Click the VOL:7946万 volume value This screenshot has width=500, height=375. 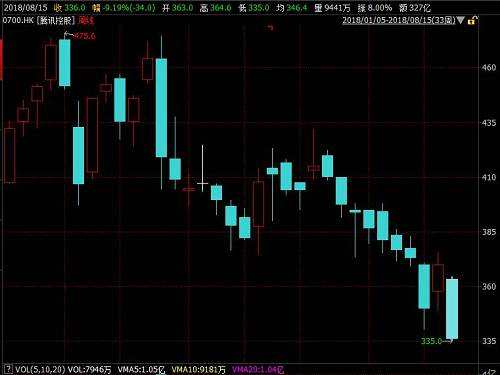point(89,369)
